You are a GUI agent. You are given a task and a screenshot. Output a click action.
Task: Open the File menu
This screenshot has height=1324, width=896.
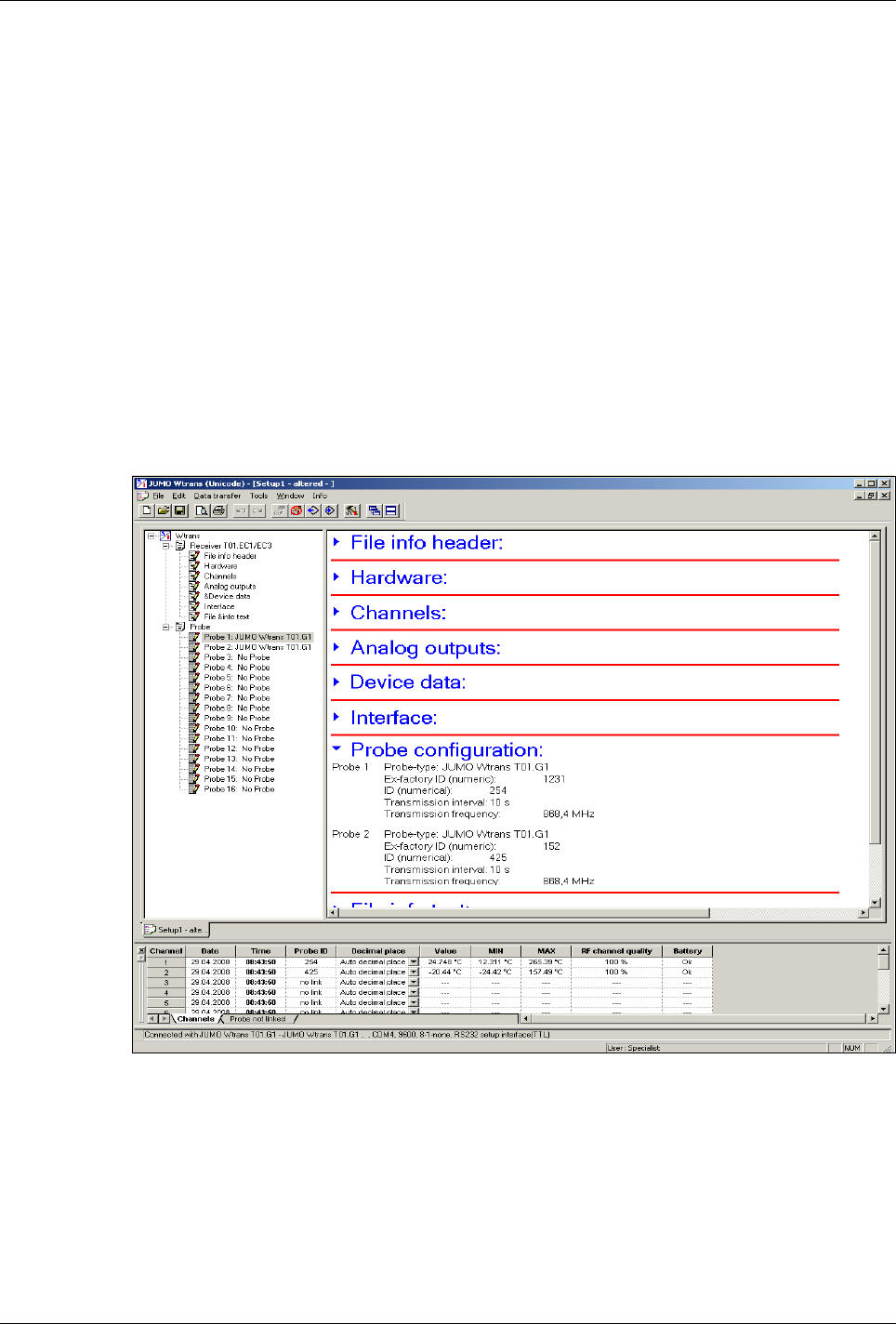click(159, 496)
